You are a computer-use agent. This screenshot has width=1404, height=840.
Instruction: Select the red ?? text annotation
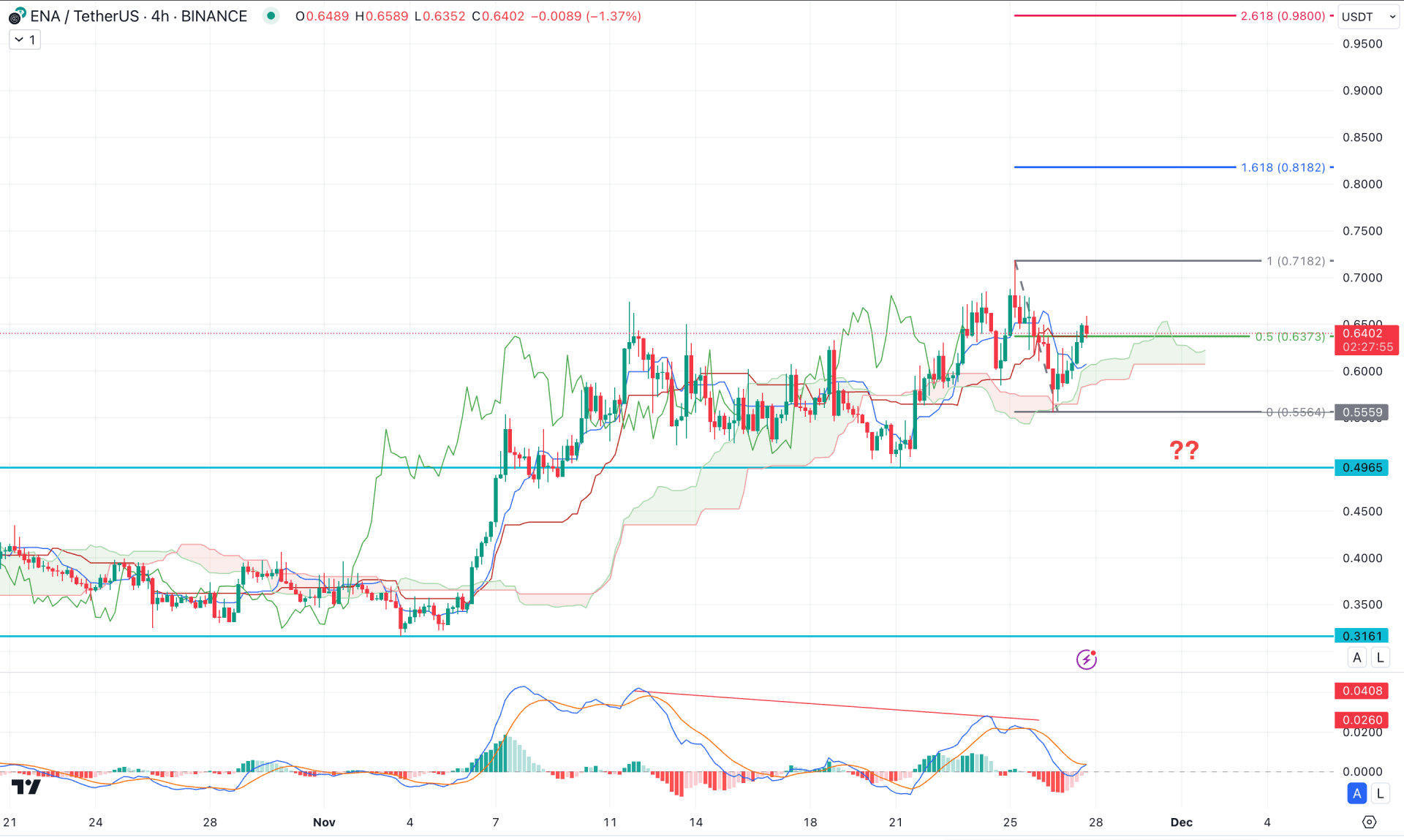click(1184, 450)
